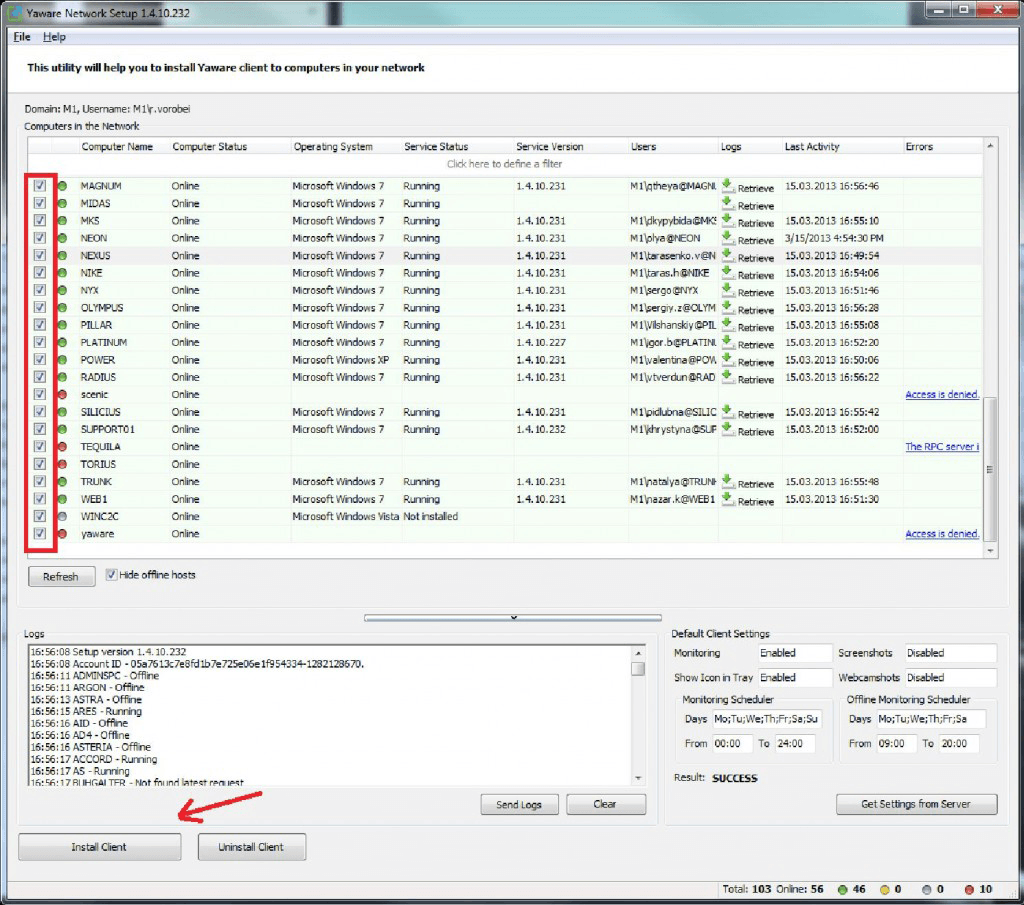This screenshot has height=905, width=1024.
Task: Click the Send Logs button
Action: tap(519, 804)
